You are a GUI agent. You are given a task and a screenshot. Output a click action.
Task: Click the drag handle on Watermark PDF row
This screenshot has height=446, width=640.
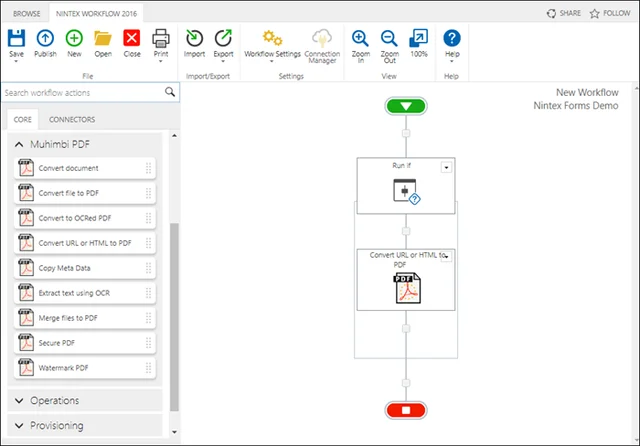[148, 368]
